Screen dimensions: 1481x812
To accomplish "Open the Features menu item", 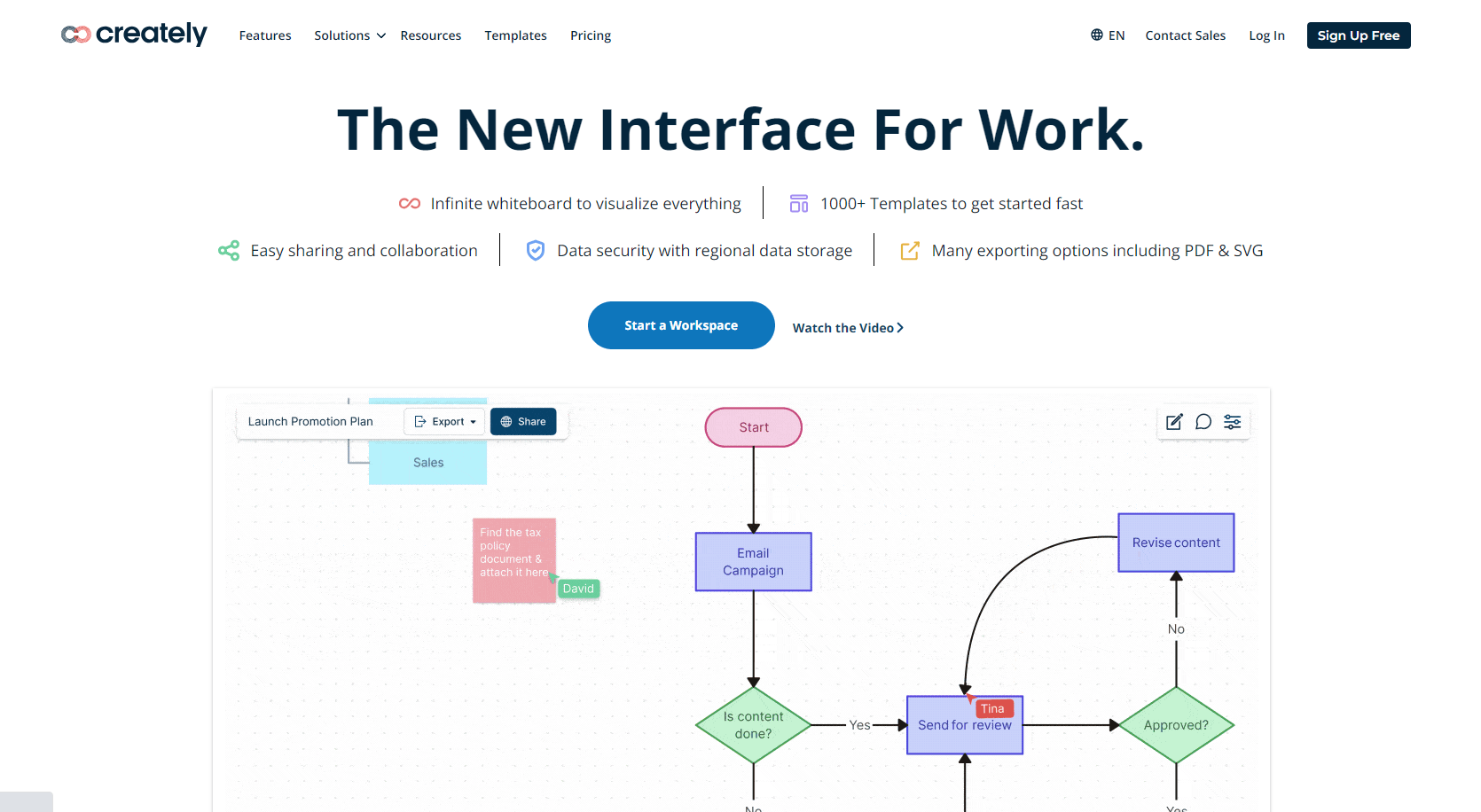I will 265,35.
